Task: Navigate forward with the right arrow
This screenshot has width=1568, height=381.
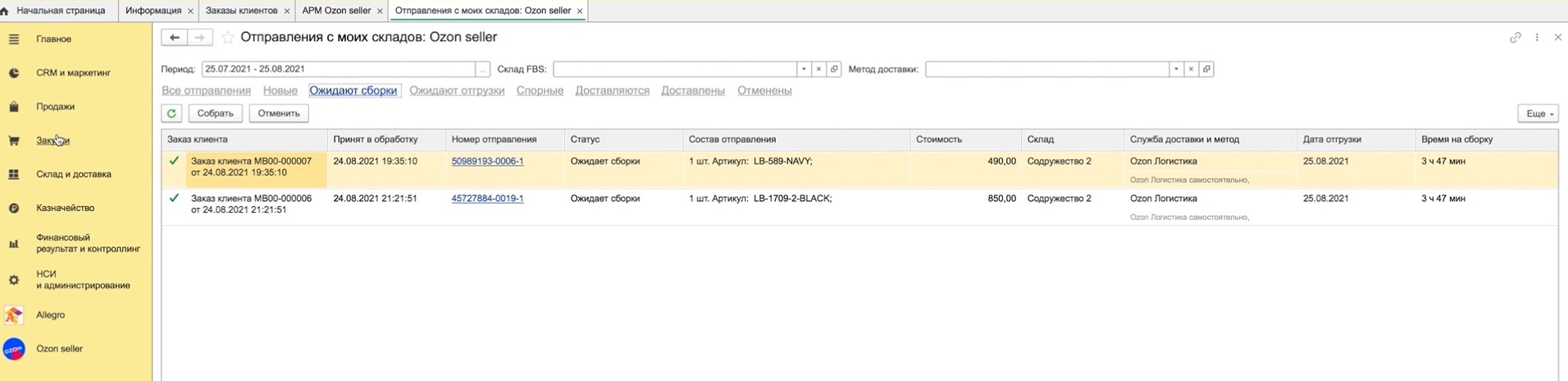Action: pyautogui.click(x=199, y=38)
